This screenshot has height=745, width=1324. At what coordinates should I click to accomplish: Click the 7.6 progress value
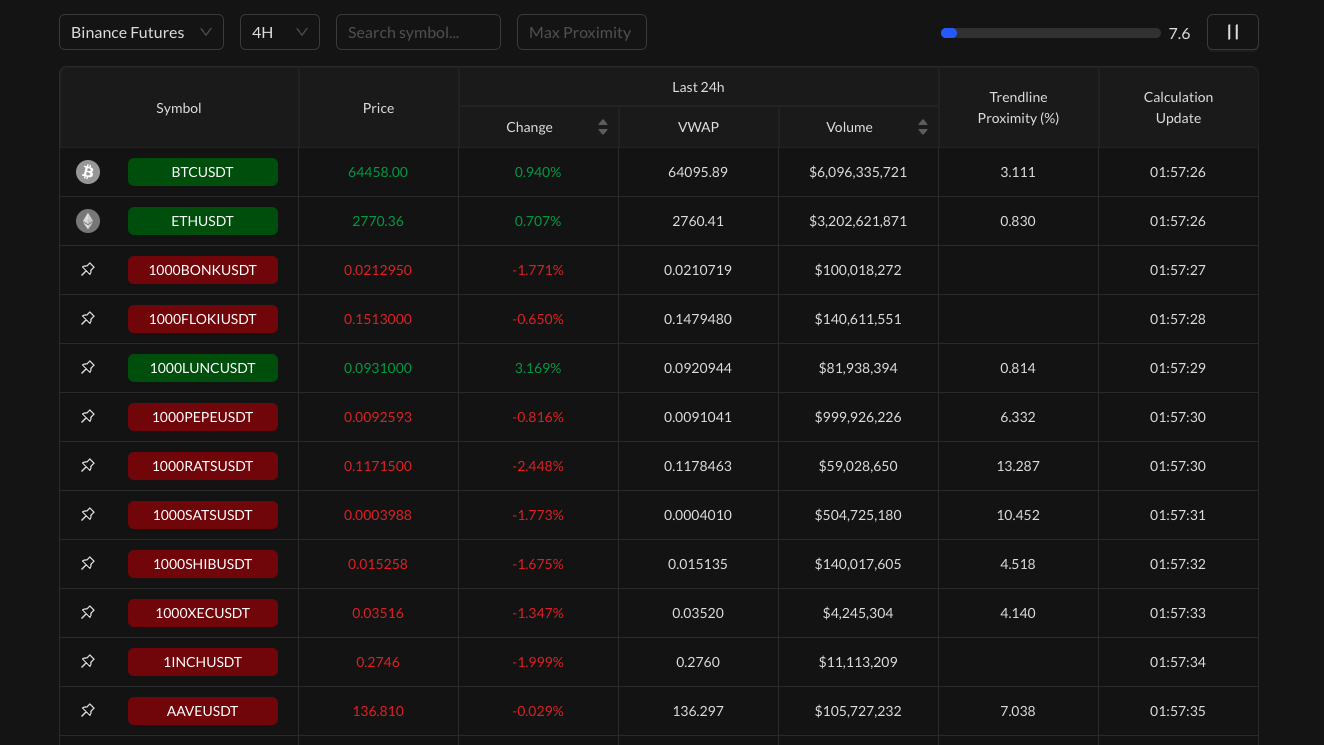click(x=1179, y=33)
